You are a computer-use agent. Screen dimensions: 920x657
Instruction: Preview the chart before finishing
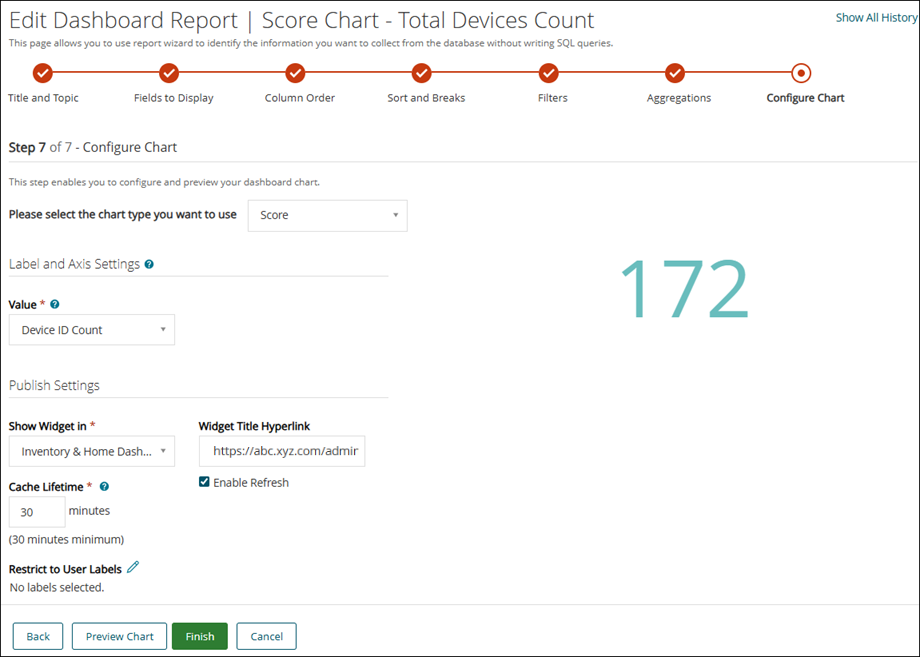pyautogui.click(x=119, y=636)
